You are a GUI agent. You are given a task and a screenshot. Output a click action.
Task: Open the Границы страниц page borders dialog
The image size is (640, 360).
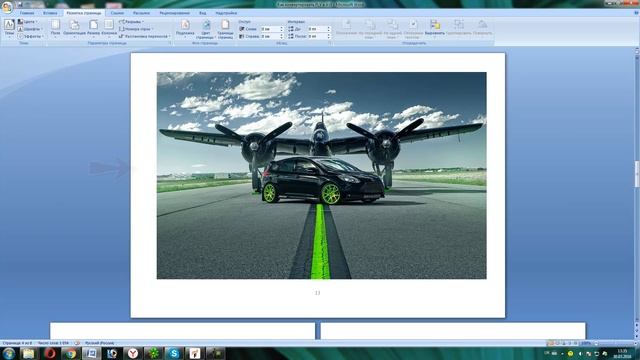(x=225, y=29)
